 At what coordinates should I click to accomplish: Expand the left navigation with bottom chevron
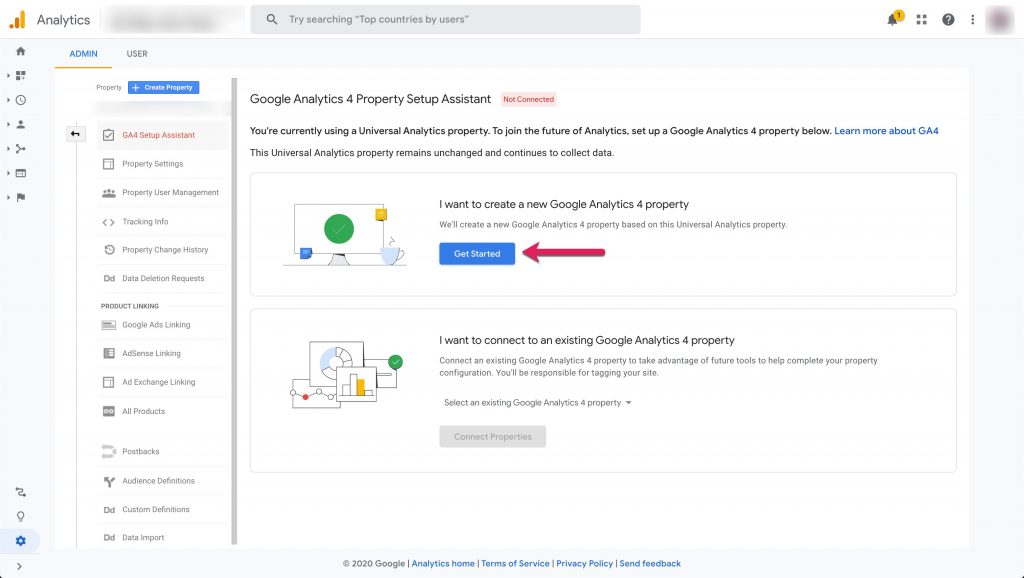click(x=19, y=566)
